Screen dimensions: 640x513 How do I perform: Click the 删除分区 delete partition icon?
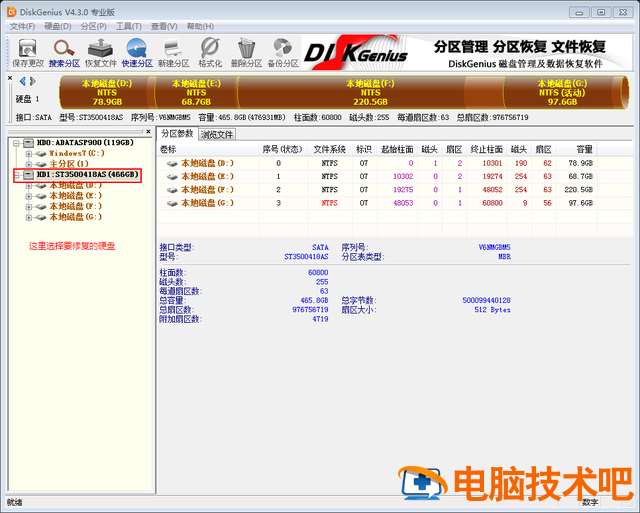pyautogui.click(x=246, y=53)
